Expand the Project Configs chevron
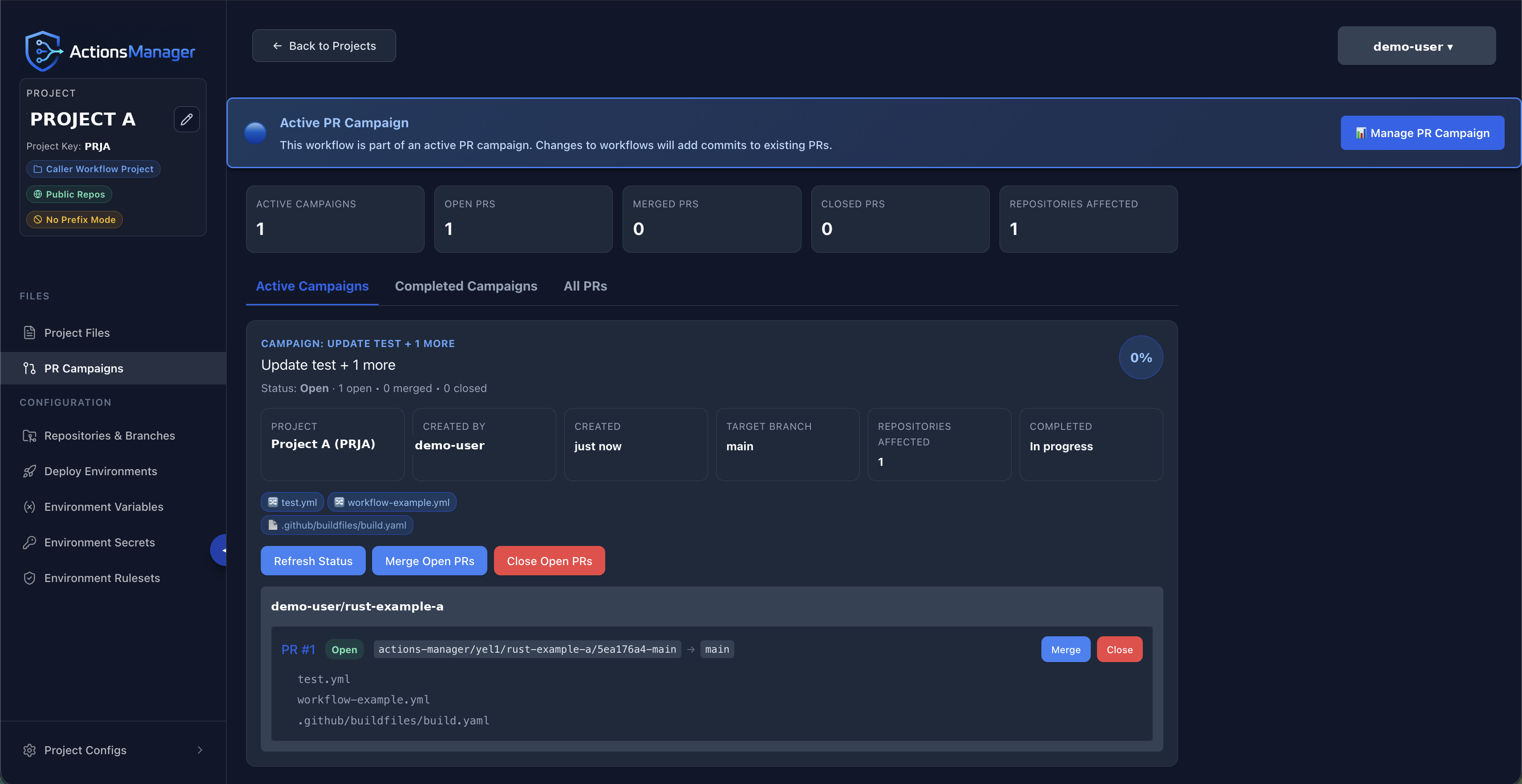1522x784 pixels. coord(200,750)
